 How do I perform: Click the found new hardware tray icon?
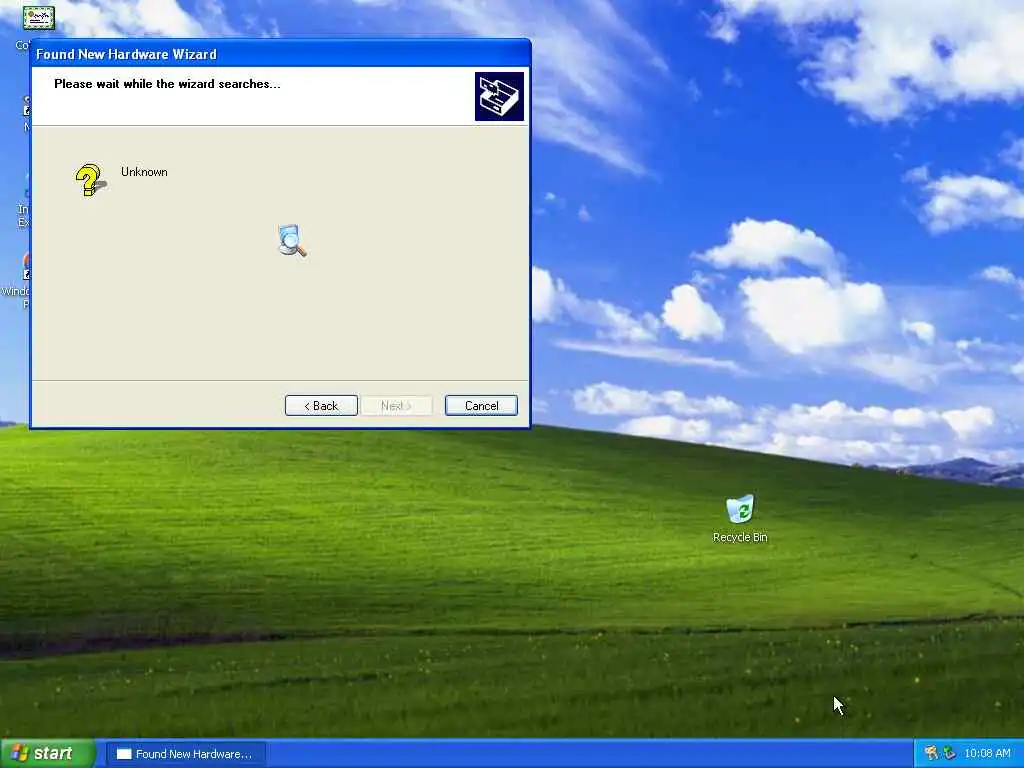932,753
